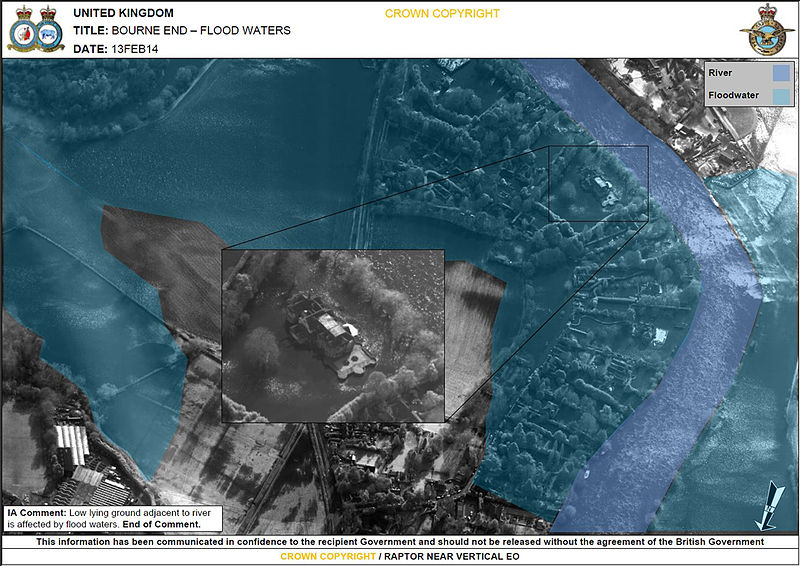Open the magnified inset house image
The width and height of the screenshot is (800, 566).
click(x=332, y=335)
